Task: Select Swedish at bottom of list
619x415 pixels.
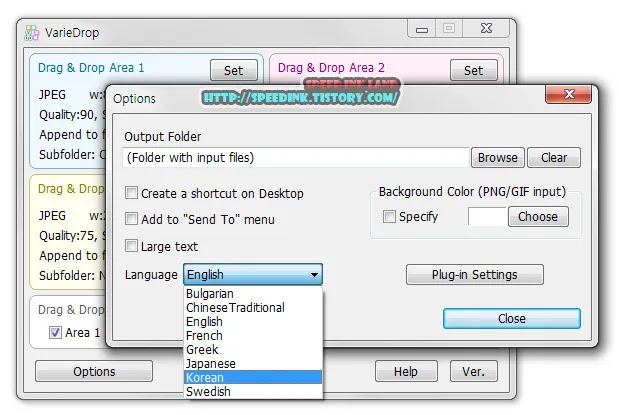Action: coord(253,391)
